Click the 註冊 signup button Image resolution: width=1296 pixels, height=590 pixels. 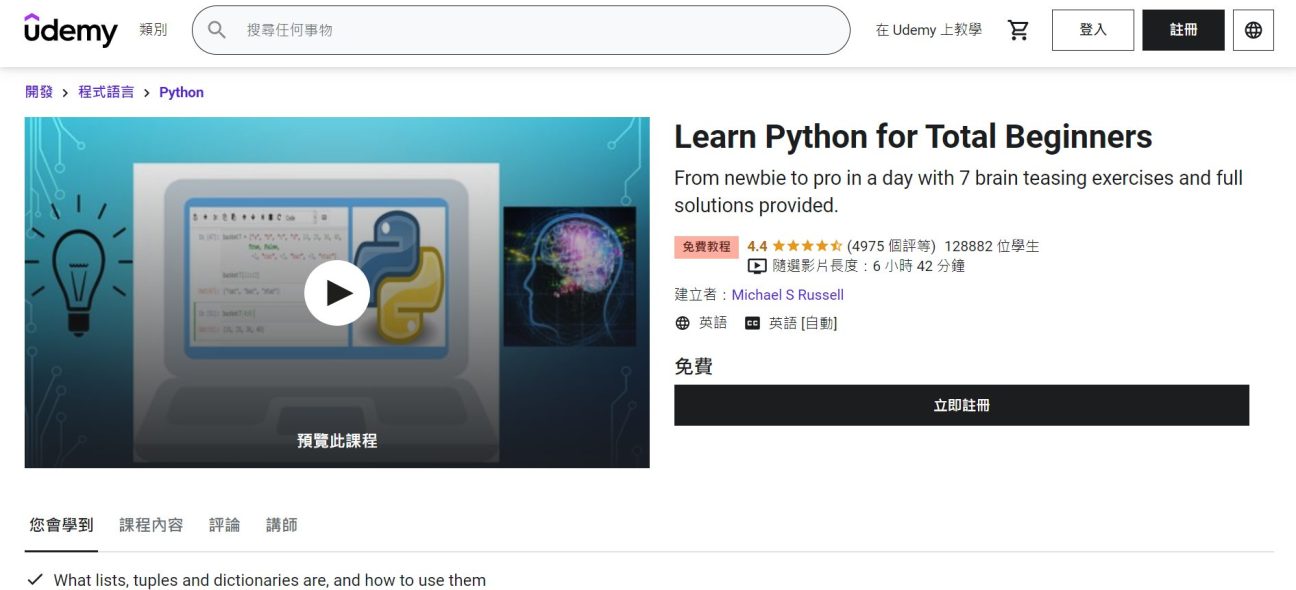click(x=1183, y=30)
